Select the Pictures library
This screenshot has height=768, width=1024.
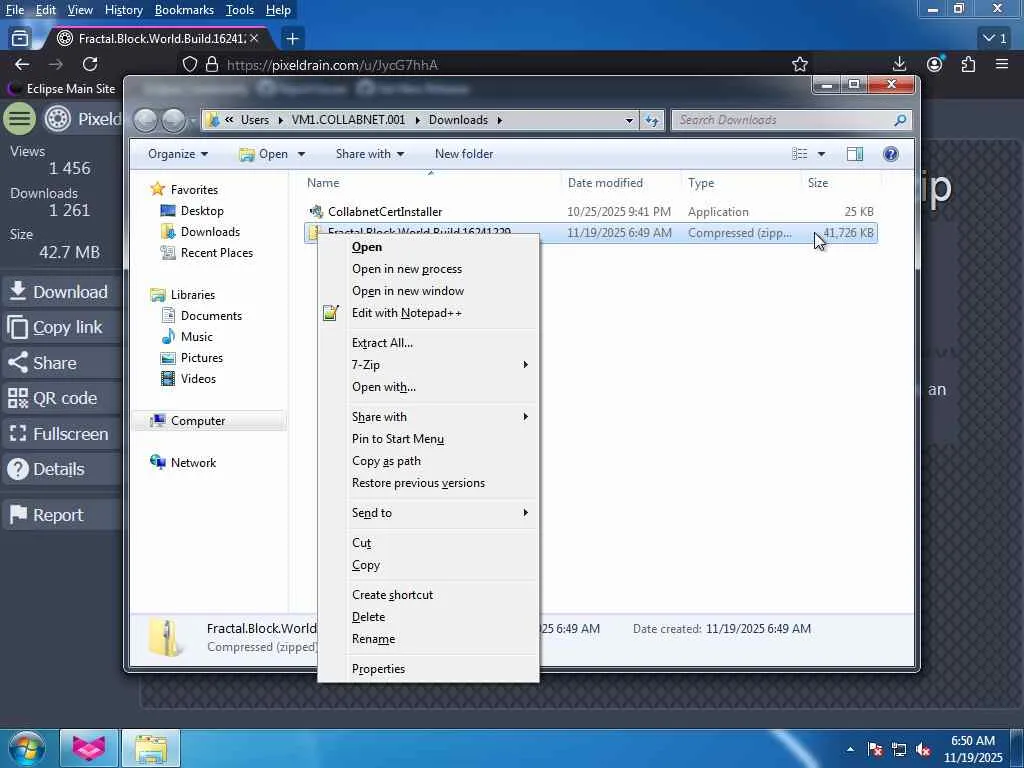[x=201, y=358]
